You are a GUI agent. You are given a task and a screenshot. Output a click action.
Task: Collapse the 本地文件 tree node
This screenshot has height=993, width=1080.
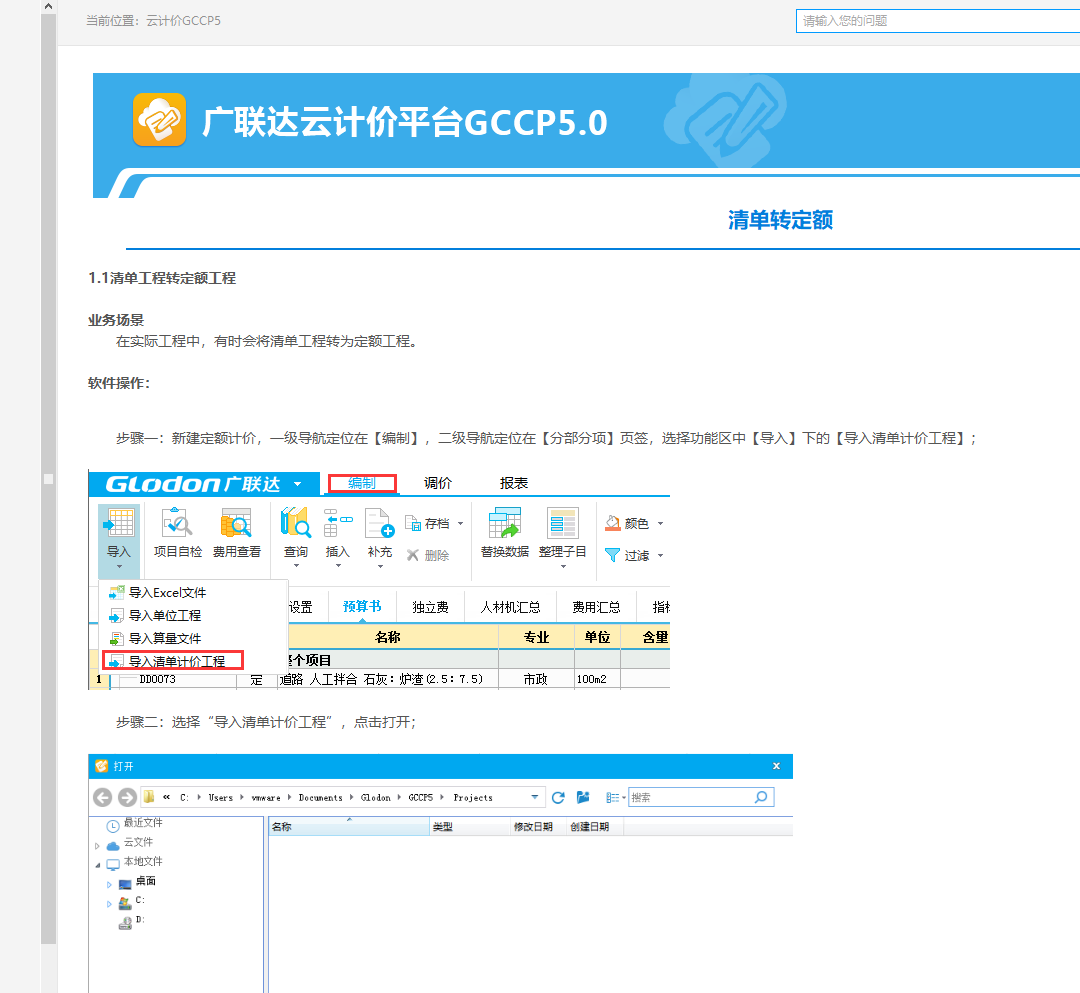pos(97,866)
